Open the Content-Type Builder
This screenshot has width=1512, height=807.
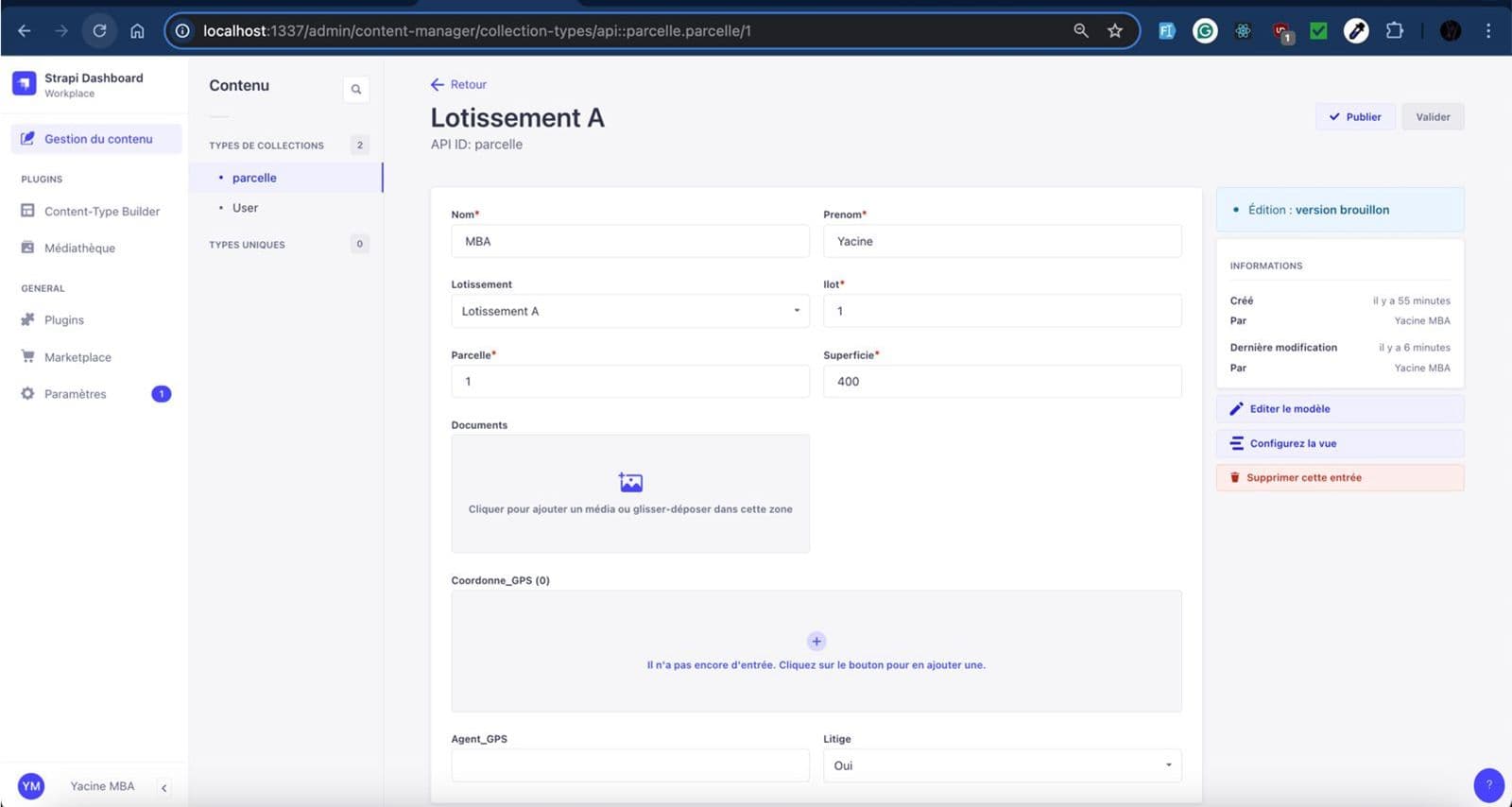tap(101, 212)
